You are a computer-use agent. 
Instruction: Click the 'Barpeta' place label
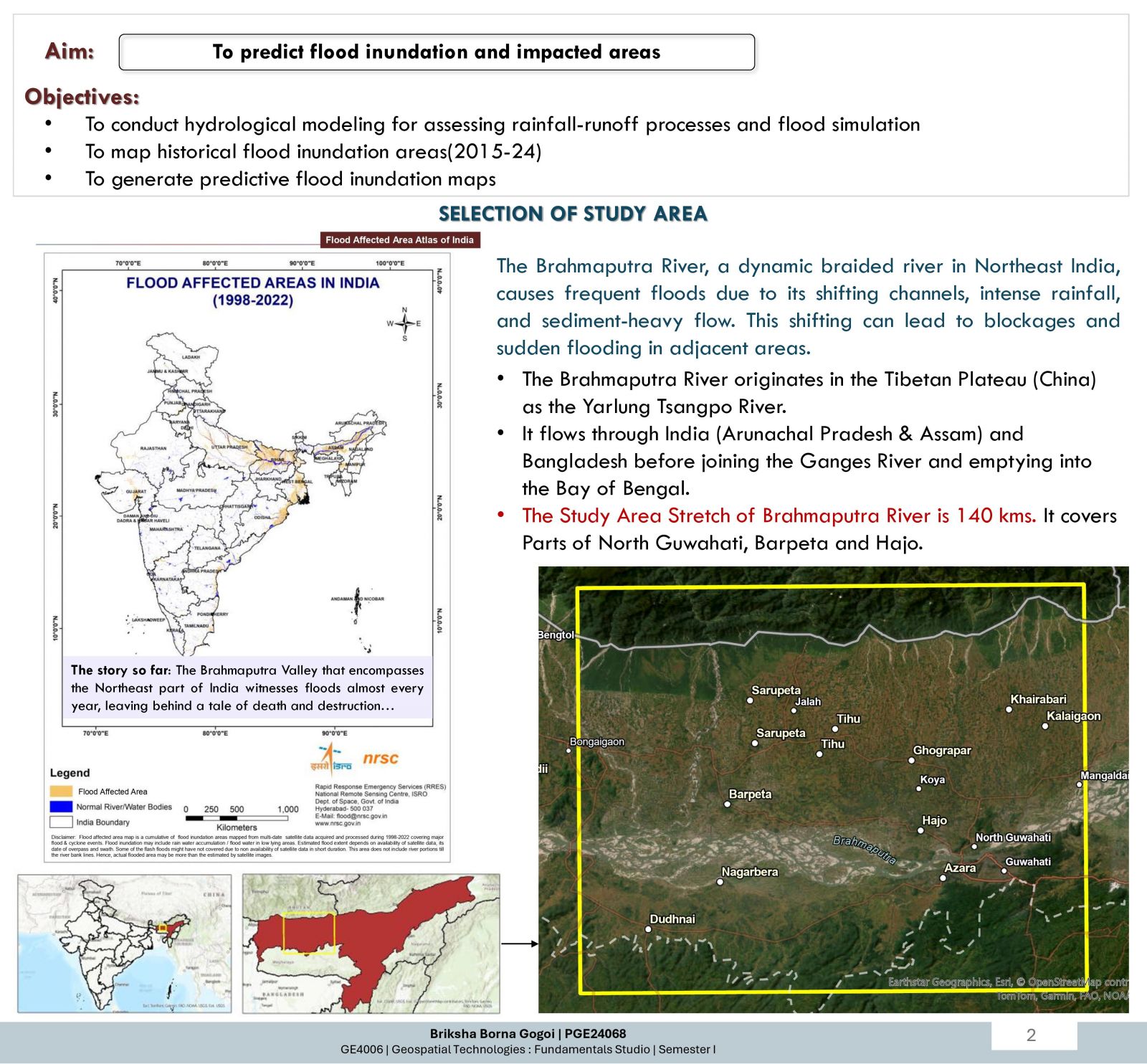750,794
